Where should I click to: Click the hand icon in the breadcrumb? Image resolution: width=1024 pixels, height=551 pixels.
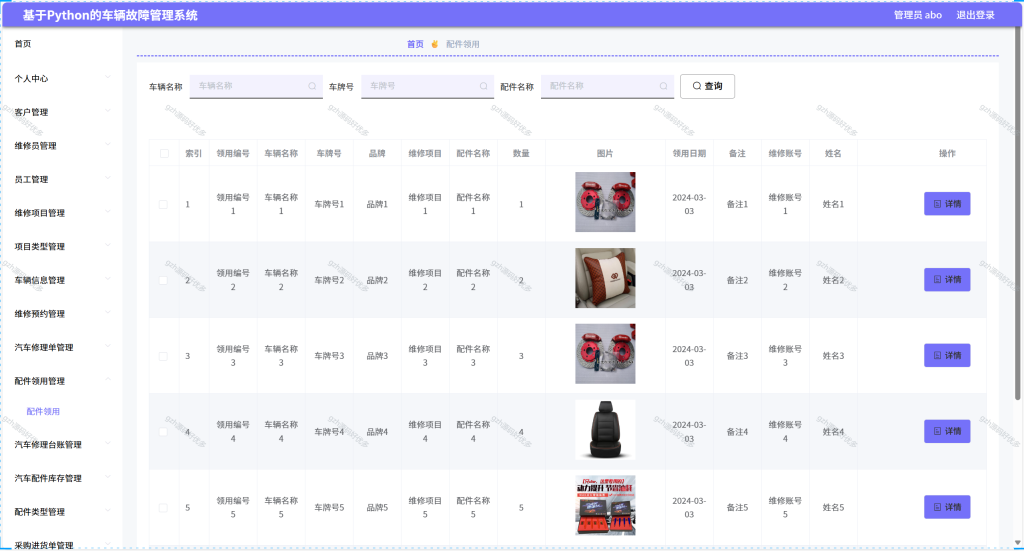[x=434, y=44]
